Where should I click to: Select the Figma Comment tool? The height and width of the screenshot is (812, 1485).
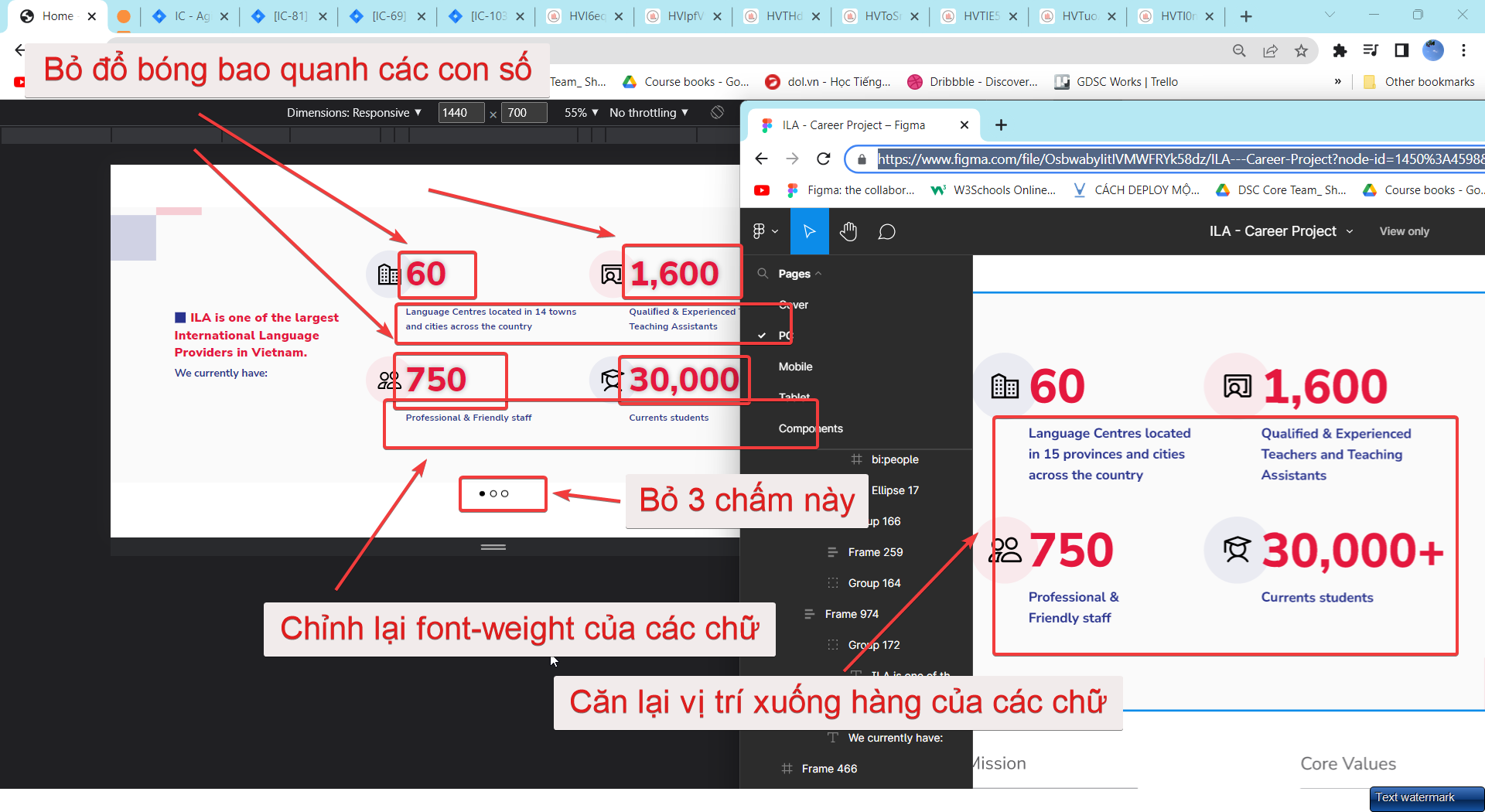(x=886, y=231)
